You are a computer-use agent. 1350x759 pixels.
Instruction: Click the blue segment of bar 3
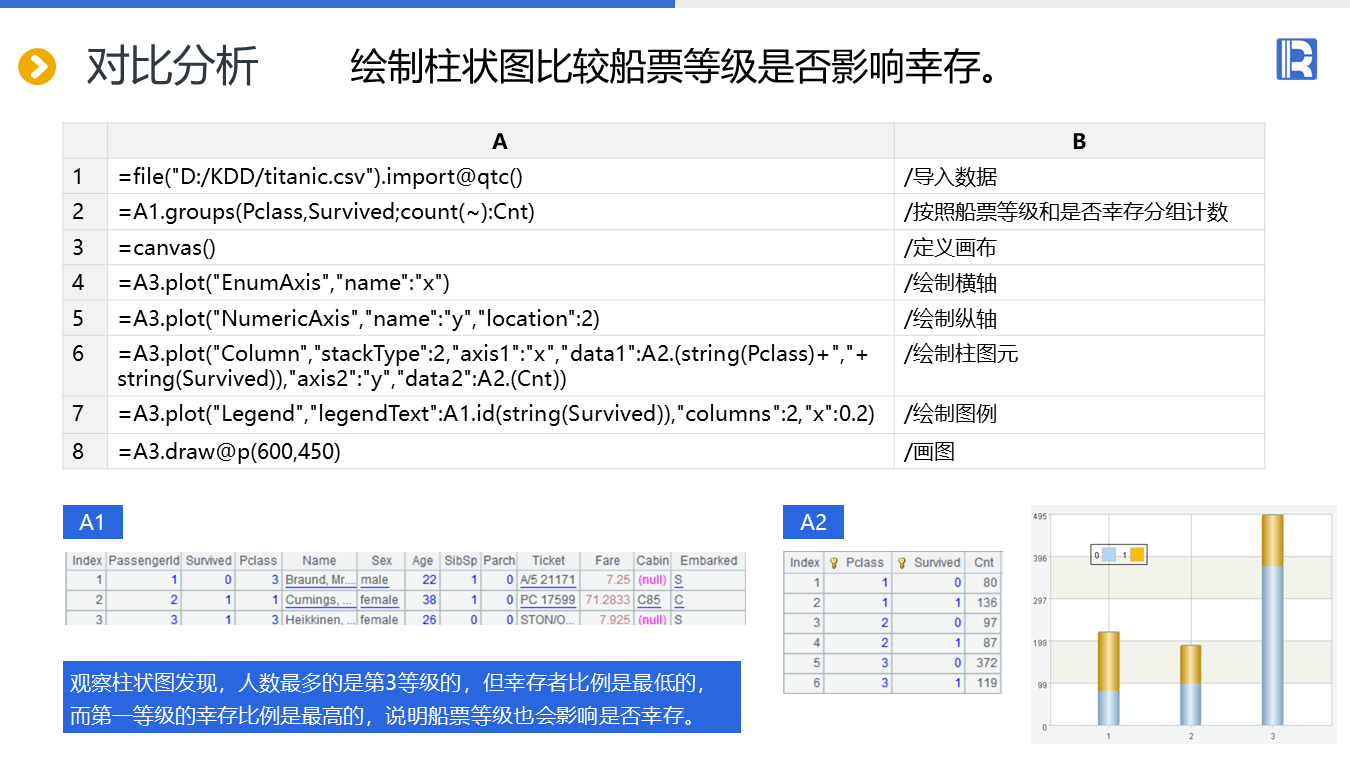click(x=1272, y=646)
